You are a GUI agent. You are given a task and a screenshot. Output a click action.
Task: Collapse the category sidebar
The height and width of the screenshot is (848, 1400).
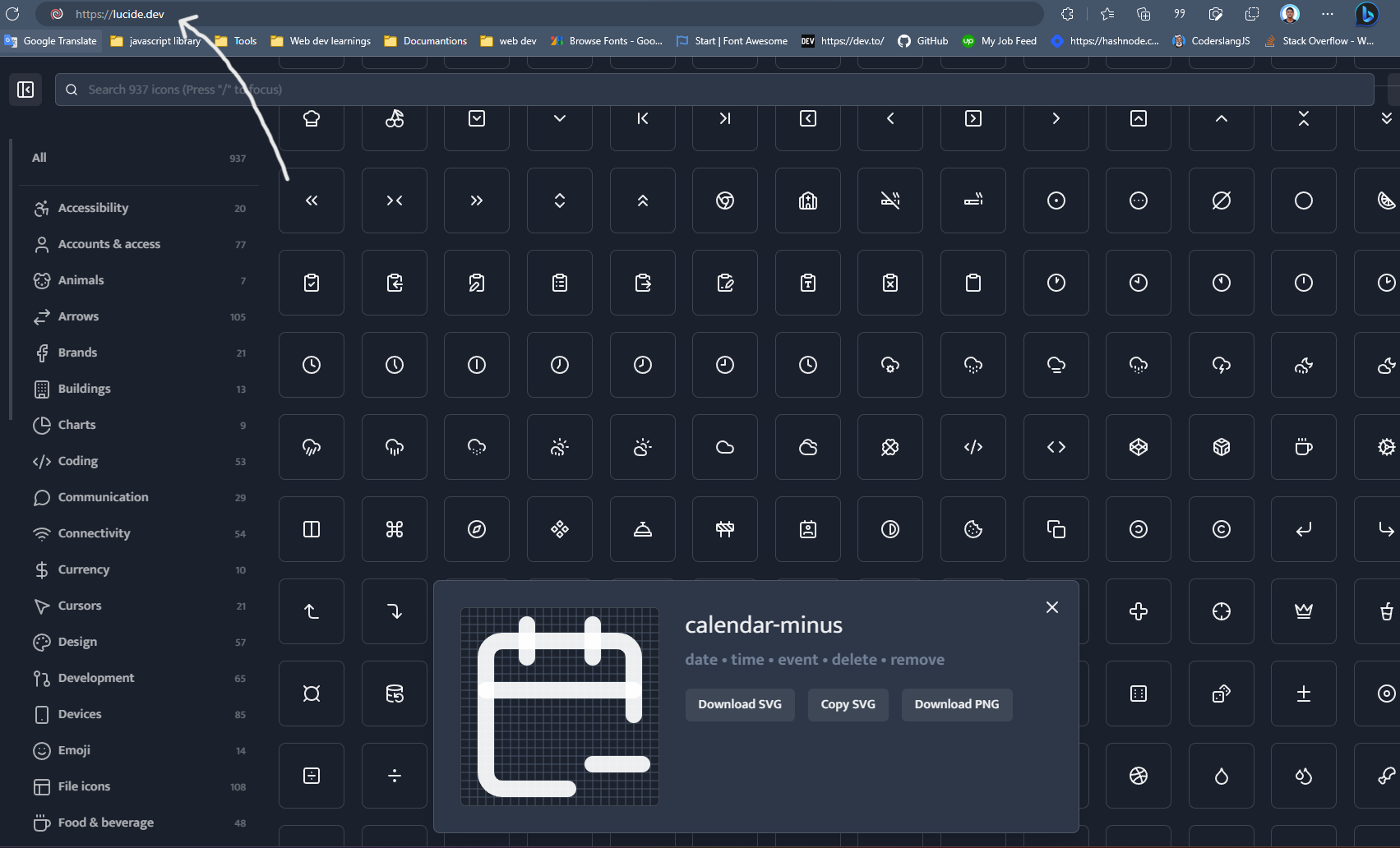(25, 89)
